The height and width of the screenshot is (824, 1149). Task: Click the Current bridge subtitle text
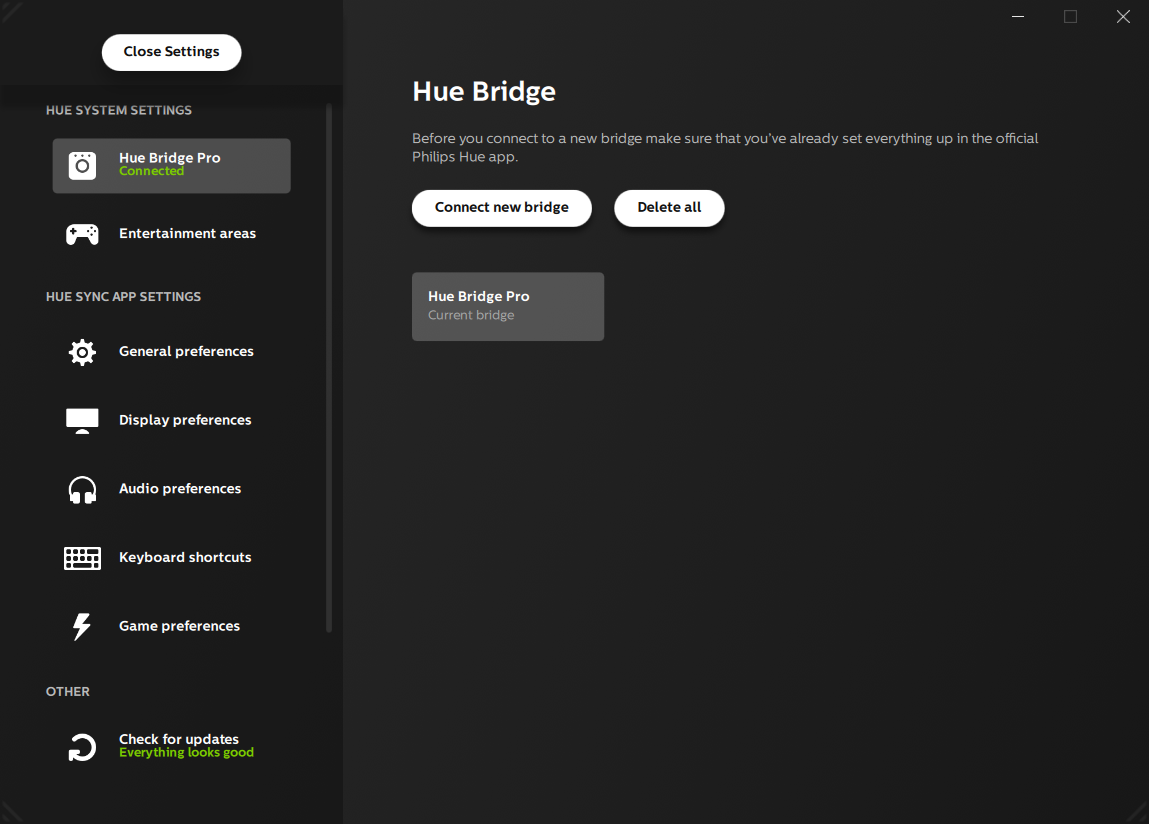(x=470, y=315)
